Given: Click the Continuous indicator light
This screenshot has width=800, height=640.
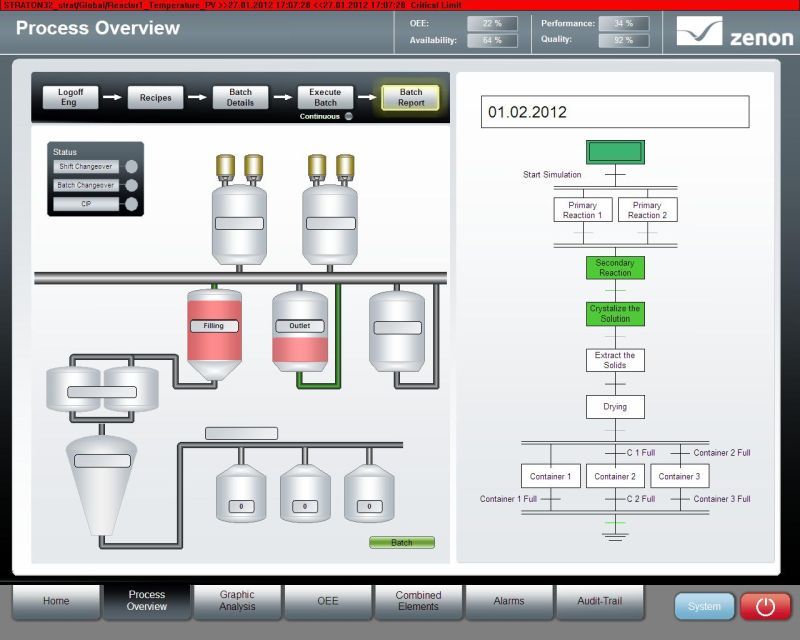Looking at the screenshot, I should coord(349,116).
